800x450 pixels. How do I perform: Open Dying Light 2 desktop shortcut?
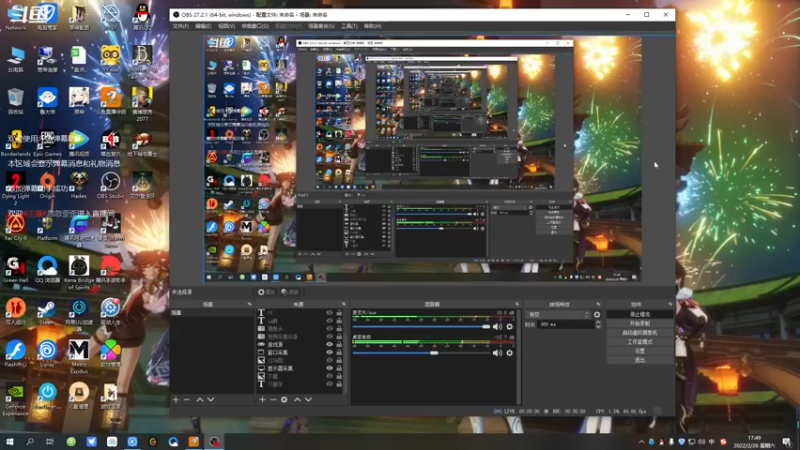click(x=15, y=188)
